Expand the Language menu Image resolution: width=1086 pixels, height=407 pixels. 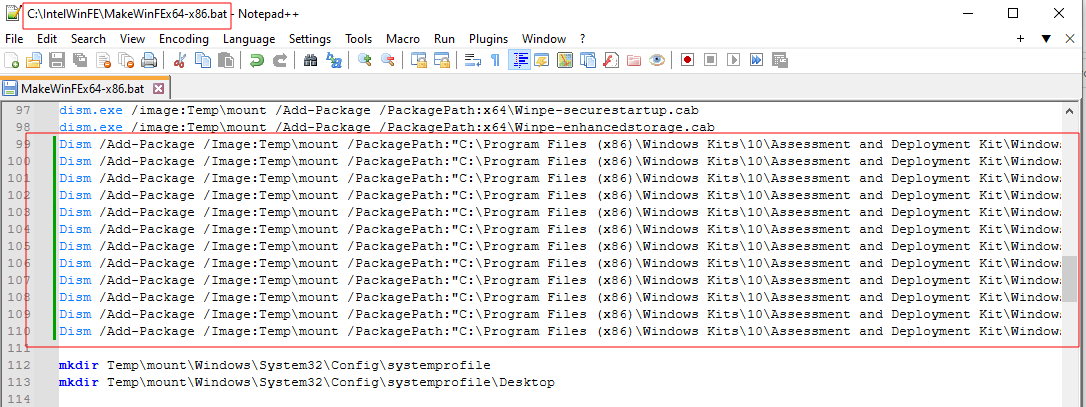point(249,38)
